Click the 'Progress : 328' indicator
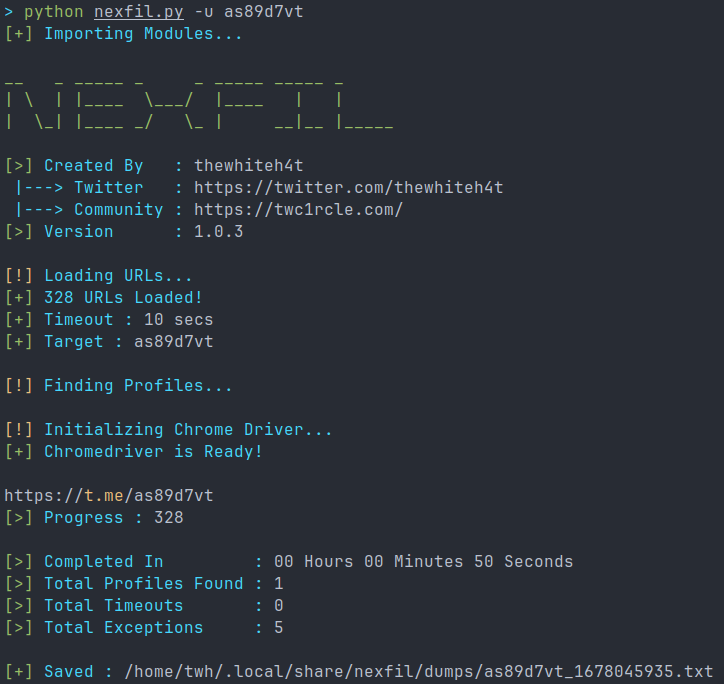Image resolution: width=724 pixels, height=684 pixels. tap(94, 518)
